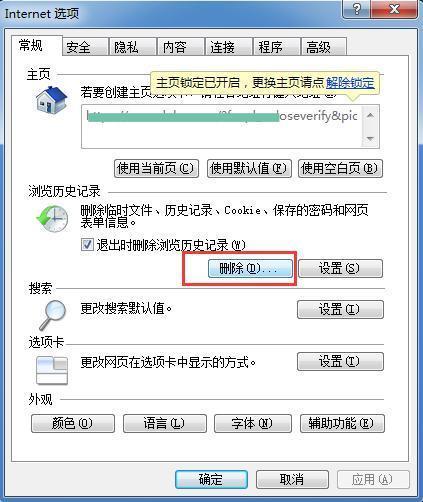Screen dimensions: 423x502
Task: Click the tabs window layout icon
Action: point(52,370)
